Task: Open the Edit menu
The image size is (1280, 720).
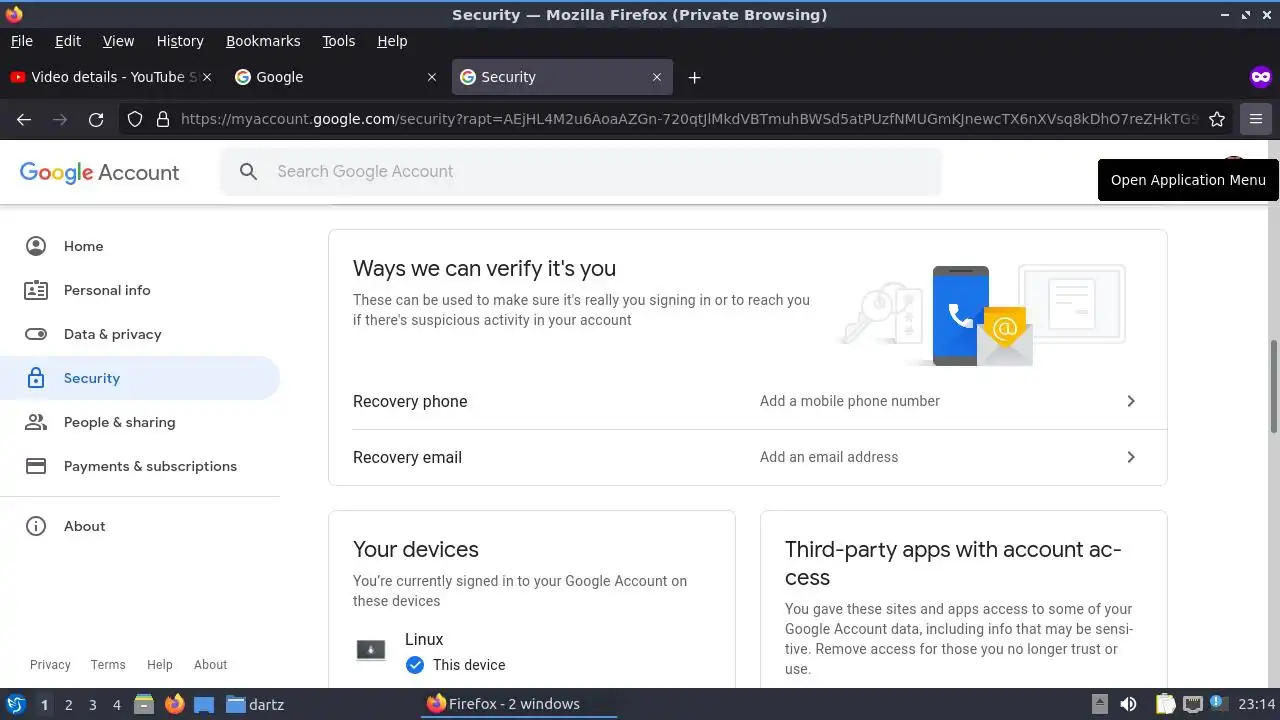Action: [68, 41]
